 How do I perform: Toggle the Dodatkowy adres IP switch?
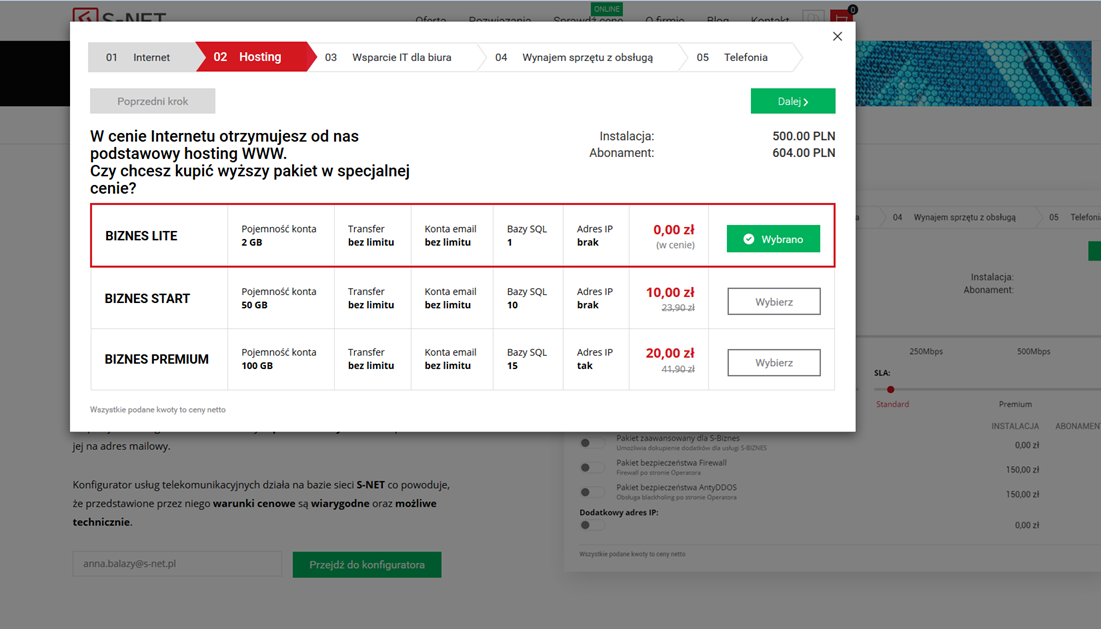[592, 525]
